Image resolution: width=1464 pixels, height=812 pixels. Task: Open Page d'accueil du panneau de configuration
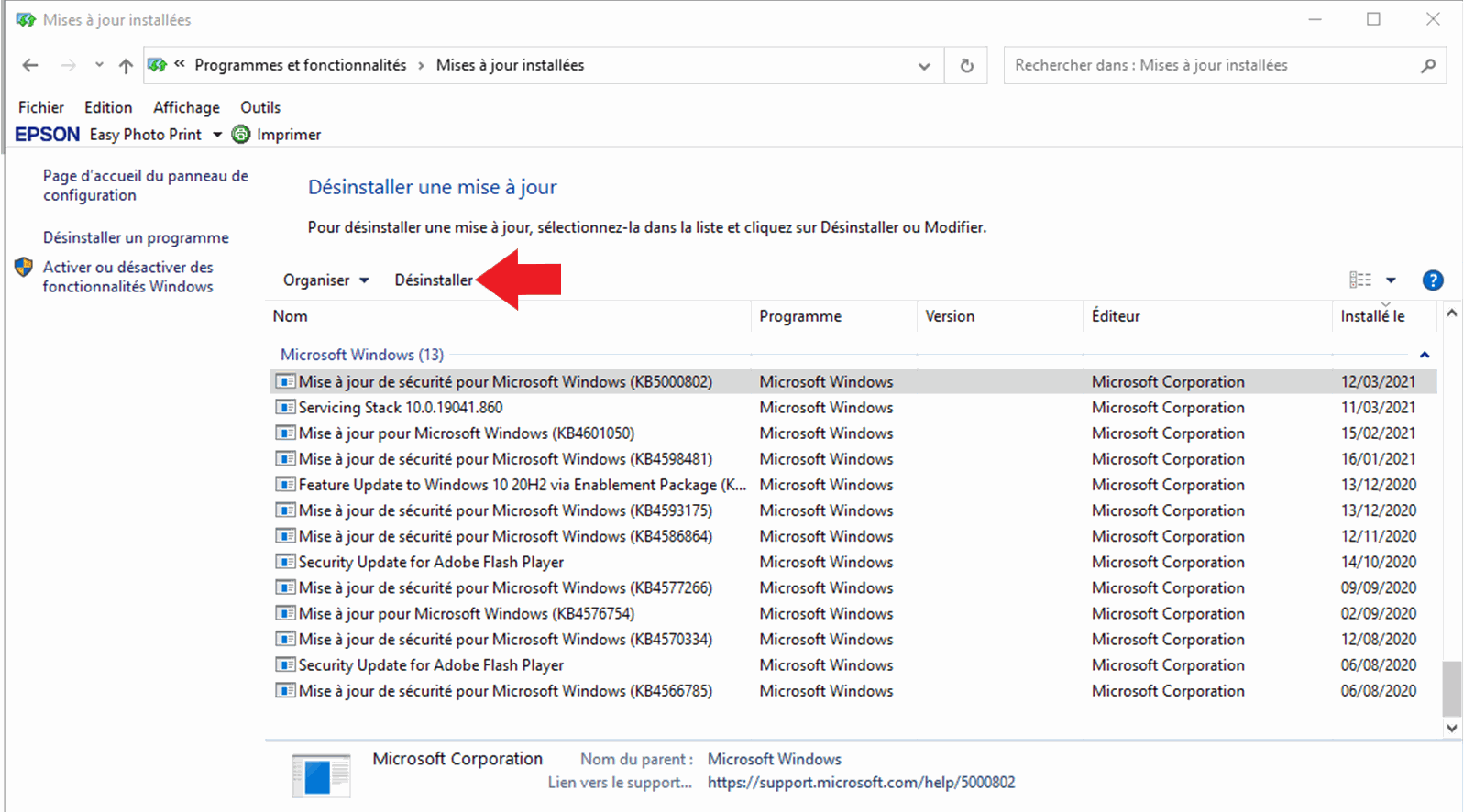point(146,185)
